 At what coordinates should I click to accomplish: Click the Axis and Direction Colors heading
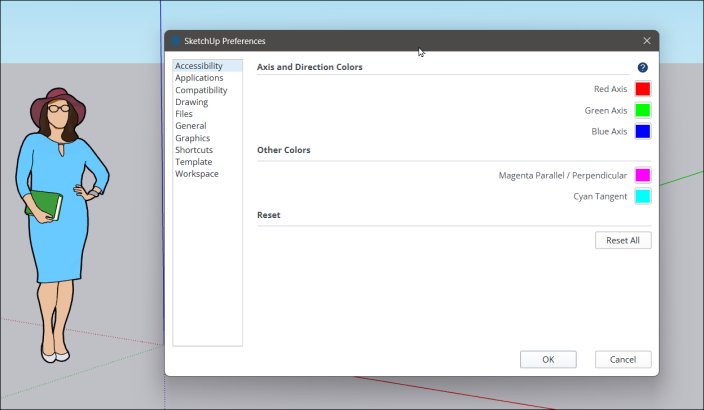[309, 67]
